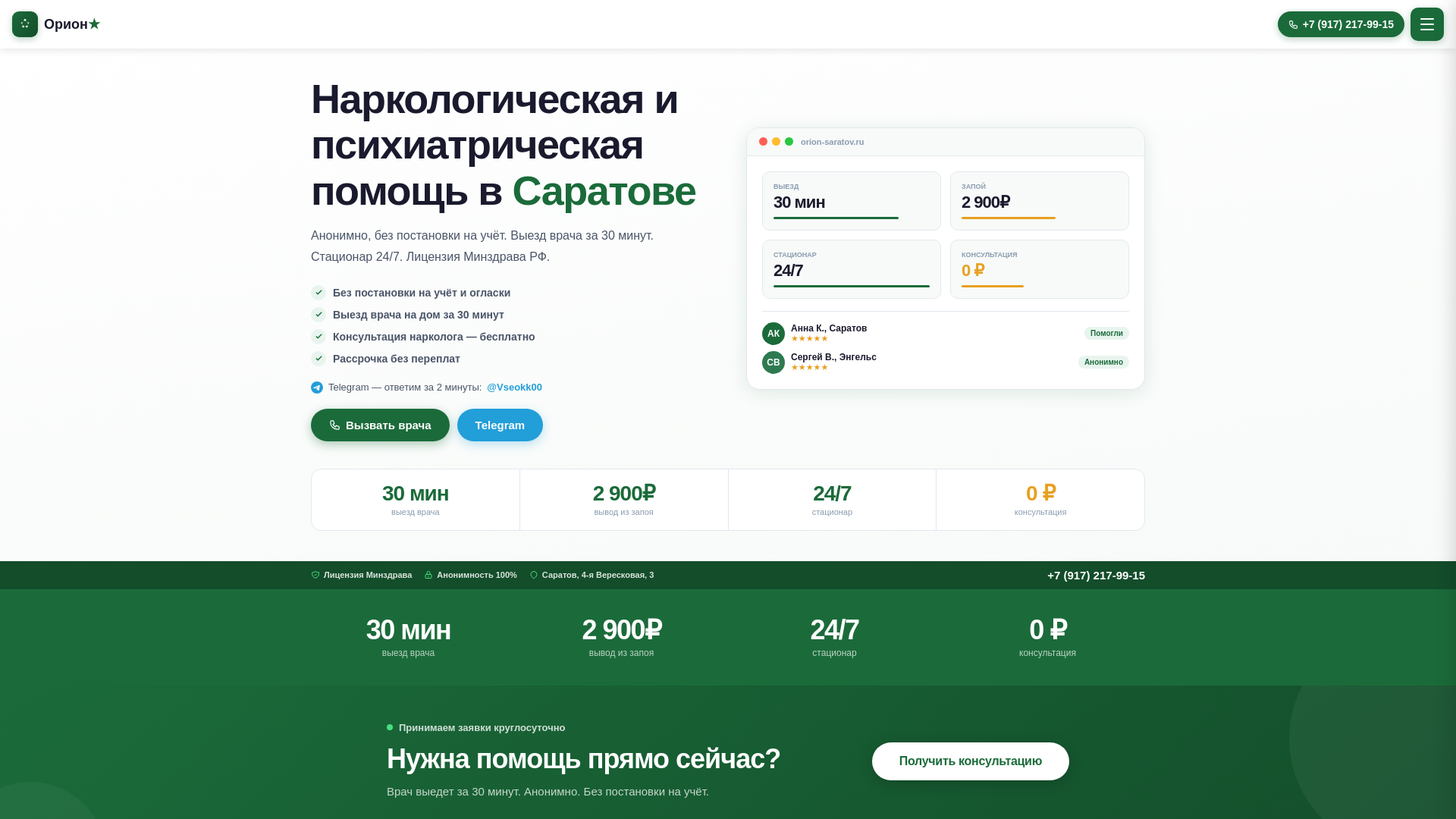Open the hamburger menu button

click(1427, 24)
